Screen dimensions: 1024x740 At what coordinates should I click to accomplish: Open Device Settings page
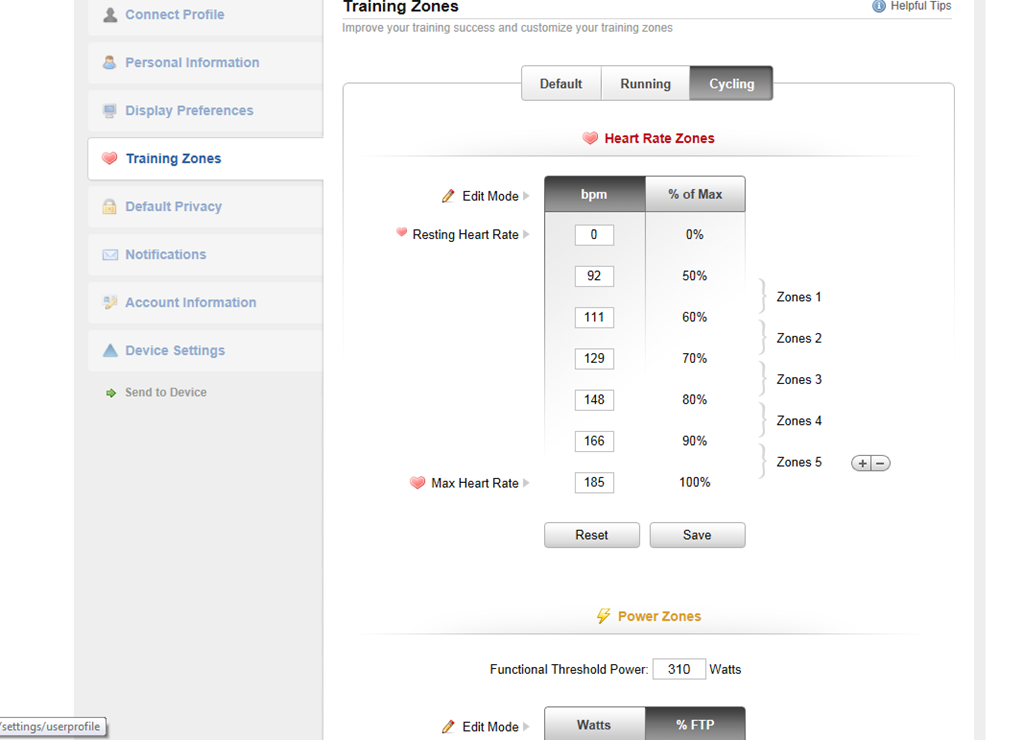205,351
